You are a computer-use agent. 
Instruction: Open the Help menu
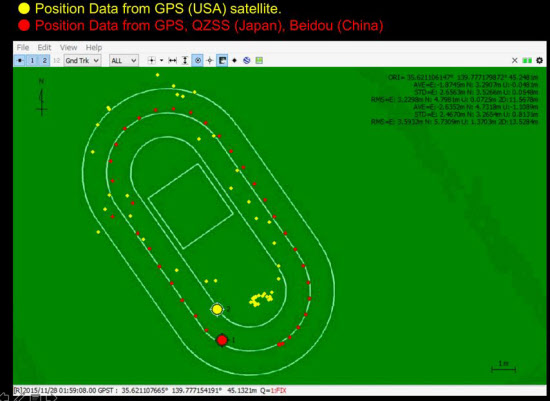tap(94, 47)
